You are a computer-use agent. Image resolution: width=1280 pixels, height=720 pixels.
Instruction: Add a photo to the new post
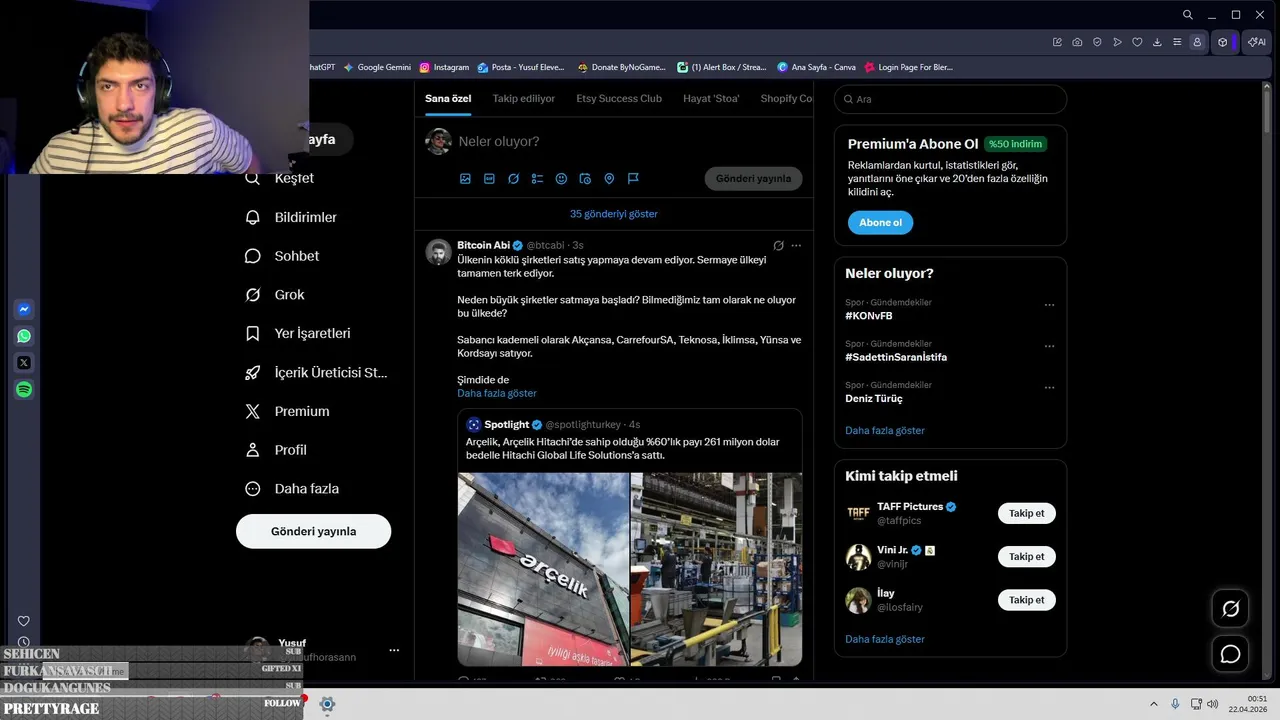click(x=465, y=179)
